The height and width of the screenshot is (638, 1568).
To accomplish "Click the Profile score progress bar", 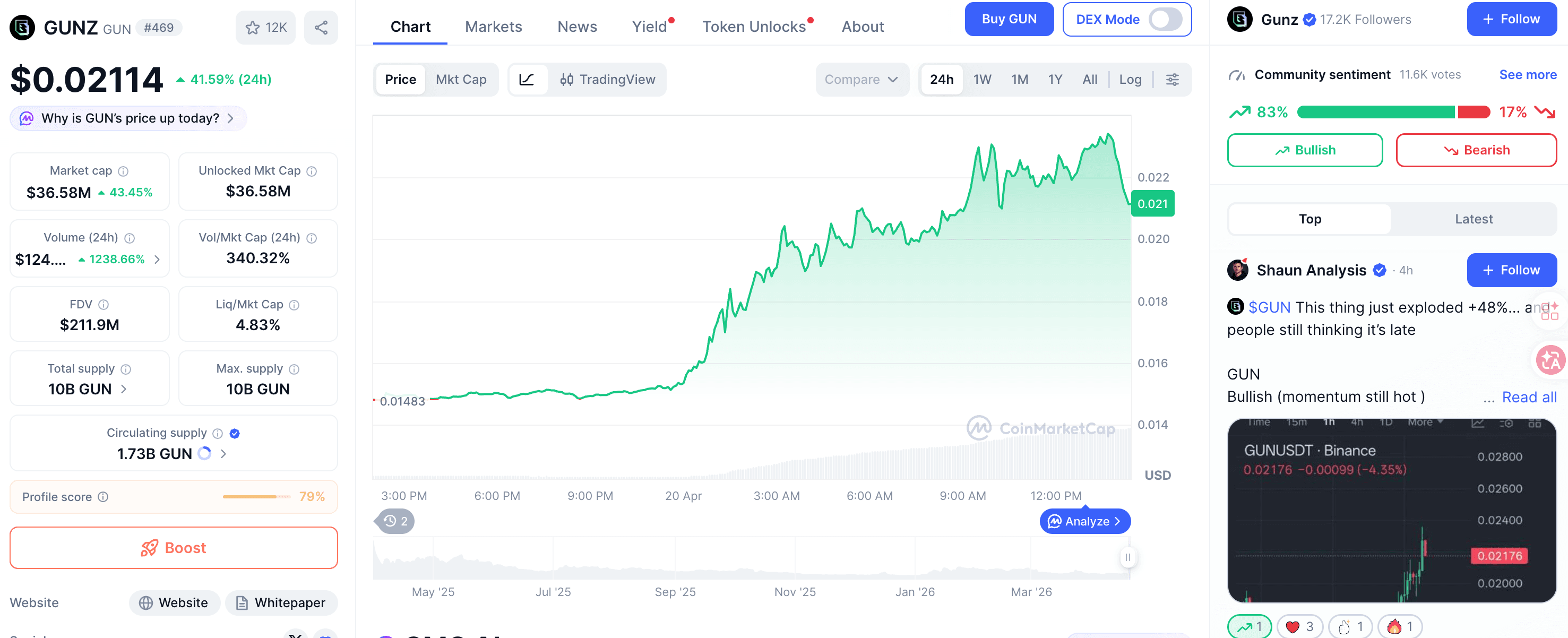I will pyautogui.click(x=257, y=497).
